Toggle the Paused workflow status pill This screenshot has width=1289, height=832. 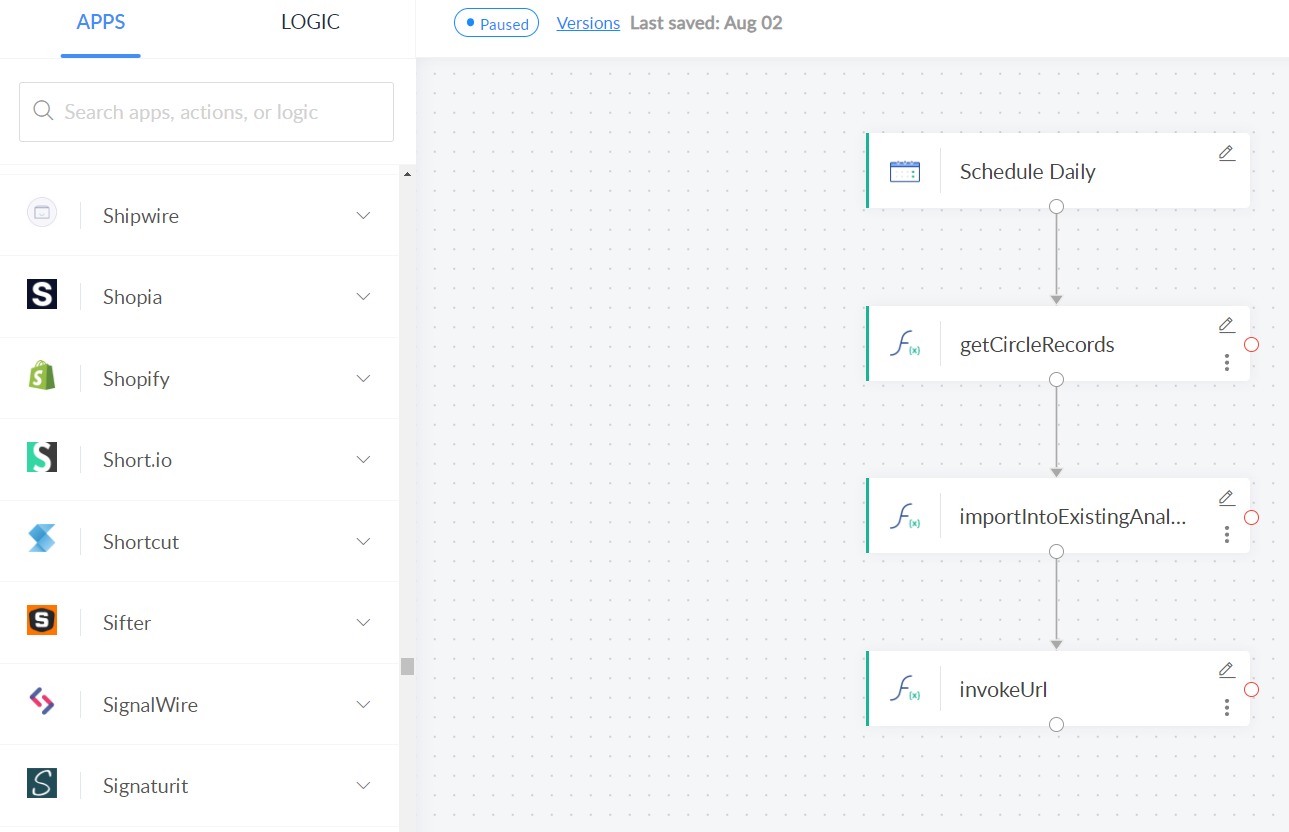[x=496, y=22]
